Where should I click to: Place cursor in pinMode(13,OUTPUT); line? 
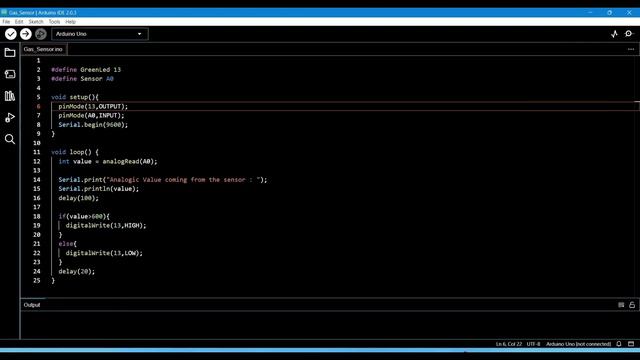pos(93,107)
